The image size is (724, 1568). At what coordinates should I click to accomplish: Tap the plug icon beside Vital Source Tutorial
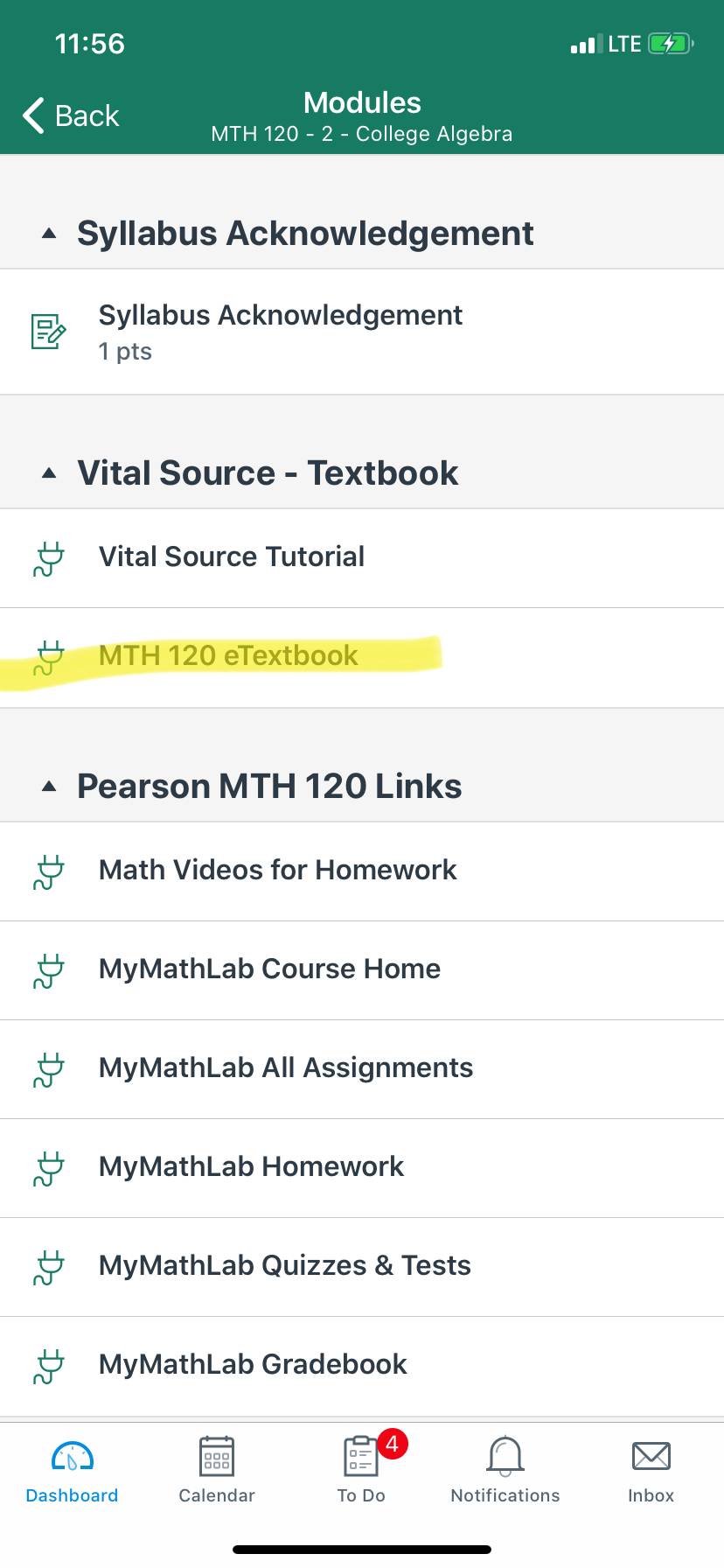pos(49,559)
